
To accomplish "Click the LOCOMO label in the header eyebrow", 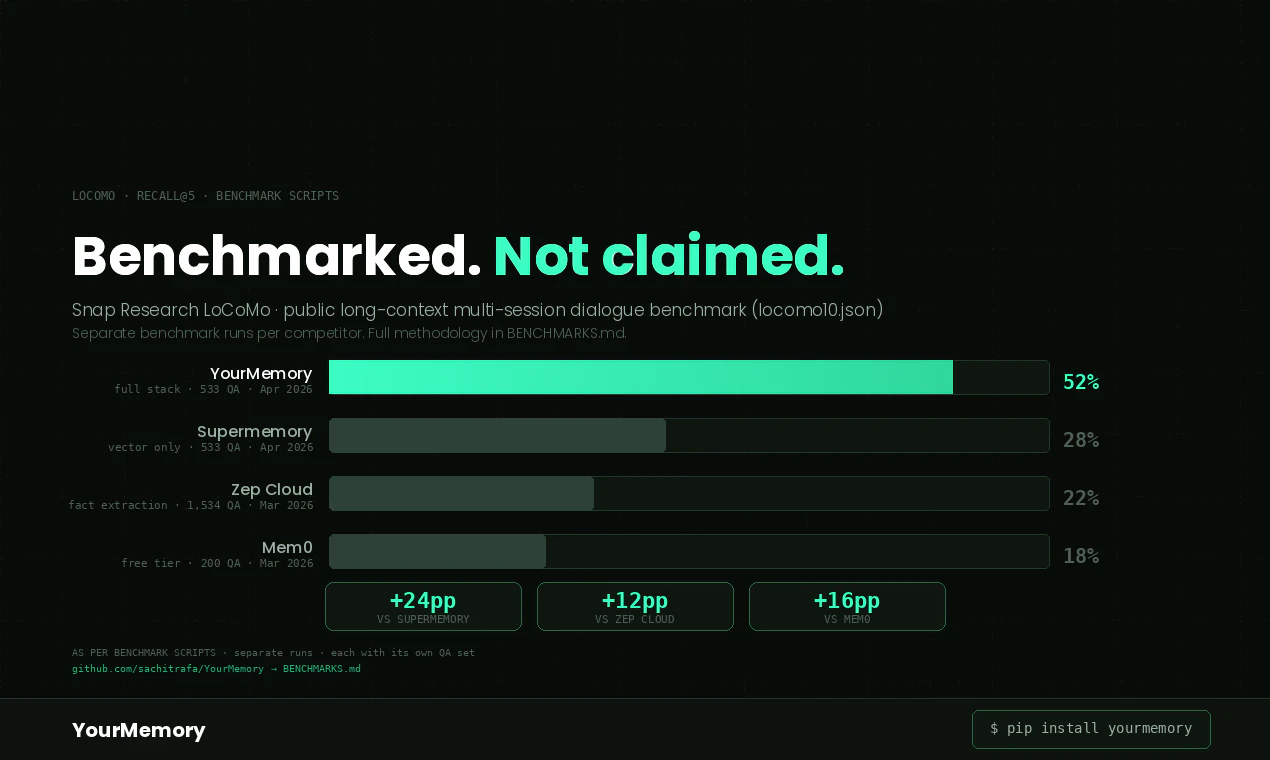I will click(93, 196).
